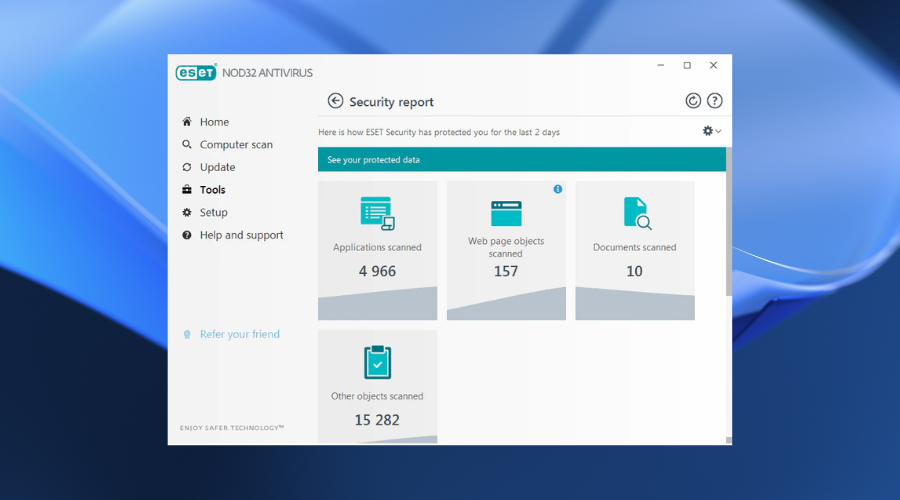Viewport: 900px width, 500px height.
Task: Click the Computer scan magnifier icon
Action: point(187,144)
